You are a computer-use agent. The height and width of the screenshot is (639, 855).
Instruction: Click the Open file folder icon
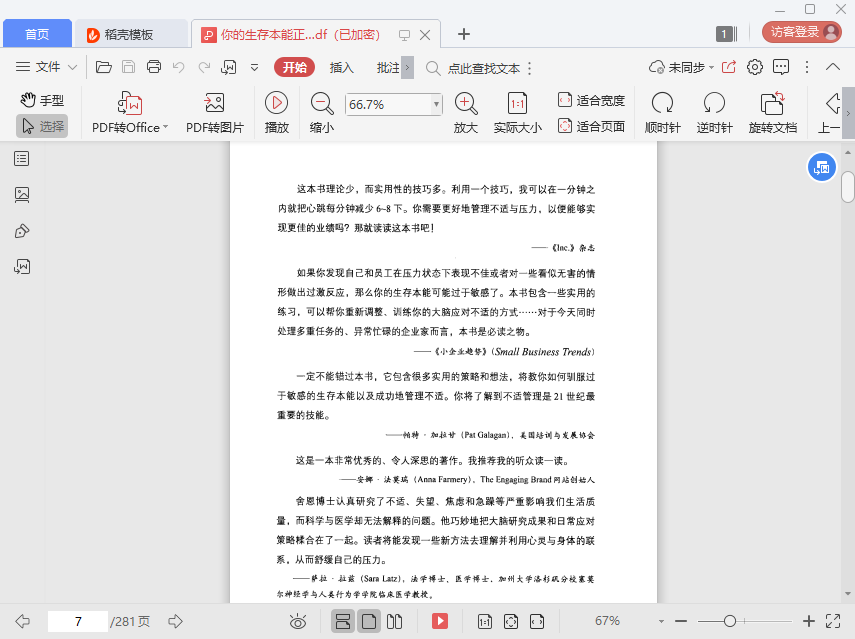click(104, 67)
